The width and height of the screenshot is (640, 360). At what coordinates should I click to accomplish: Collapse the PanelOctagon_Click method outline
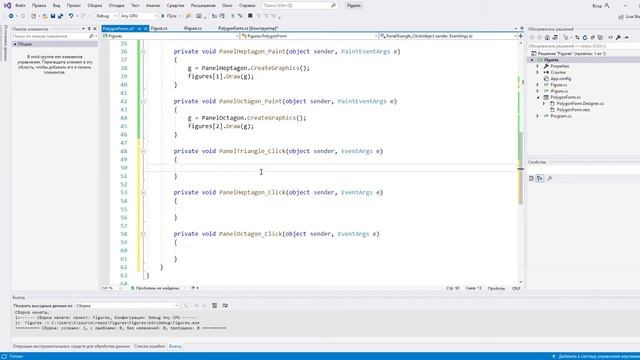click(143, 234)
